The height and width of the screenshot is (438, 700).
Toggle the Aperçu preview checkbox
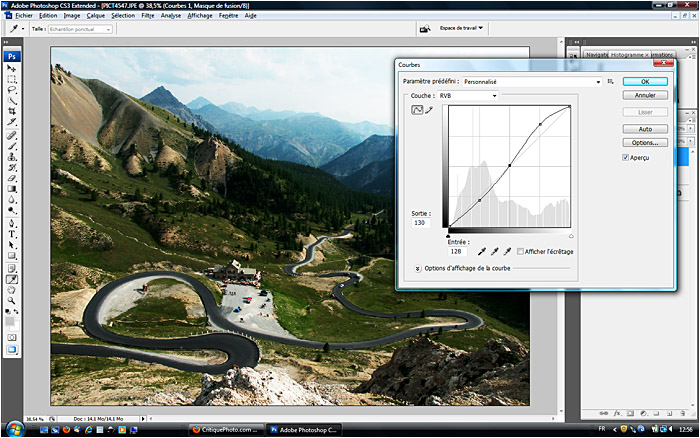tap(626, 157)
